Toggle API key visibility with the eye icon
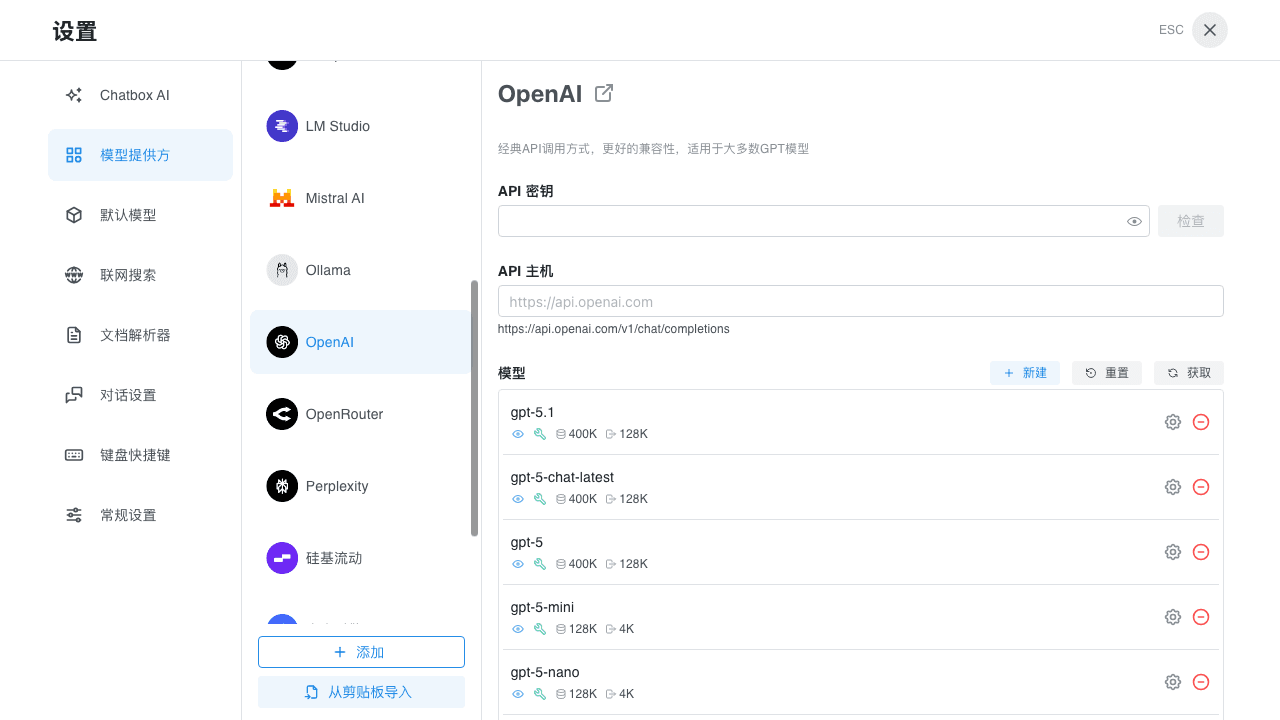1280x720 pixels. 1134,221
